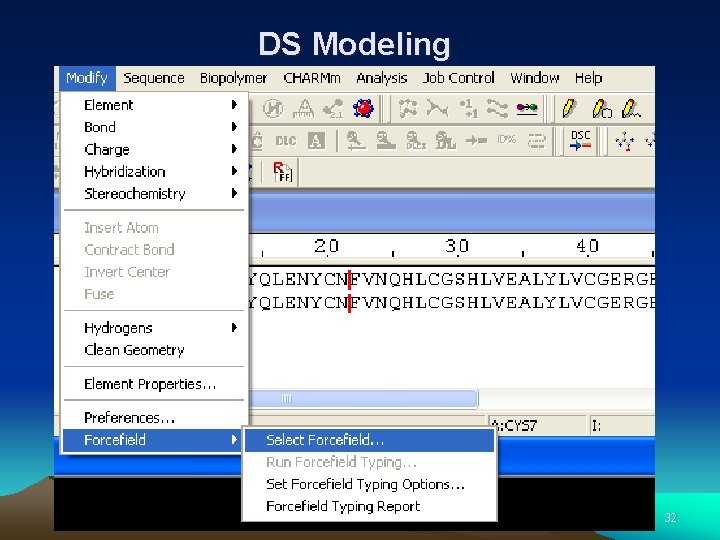Viewport: 720px width, 540px height.
Task: Expand the Stereochemistry submenu
Action: [x=154, y=193]
